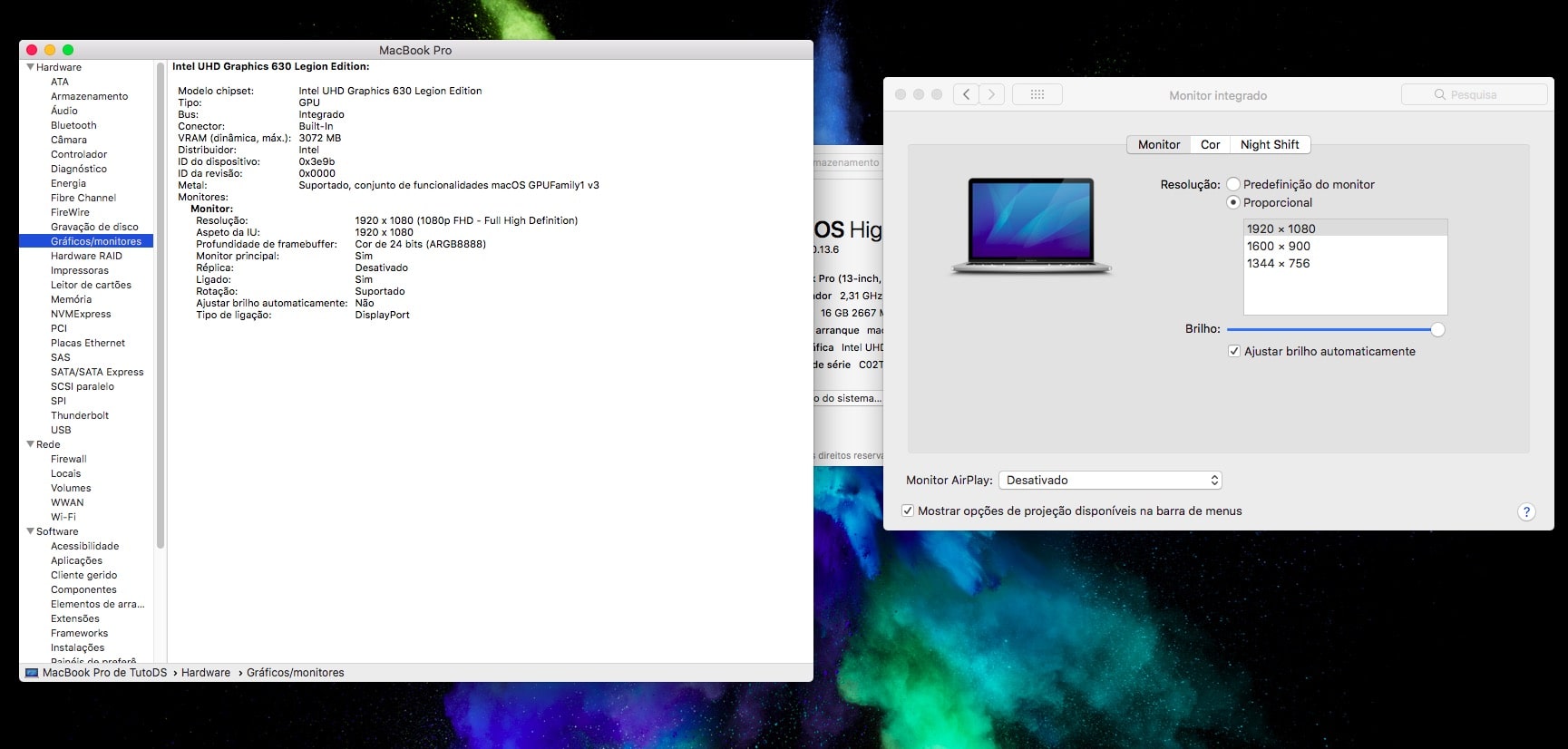
Task: Open the Monitor AirPlay dropdown
Action: click(x=1110, y=480)
